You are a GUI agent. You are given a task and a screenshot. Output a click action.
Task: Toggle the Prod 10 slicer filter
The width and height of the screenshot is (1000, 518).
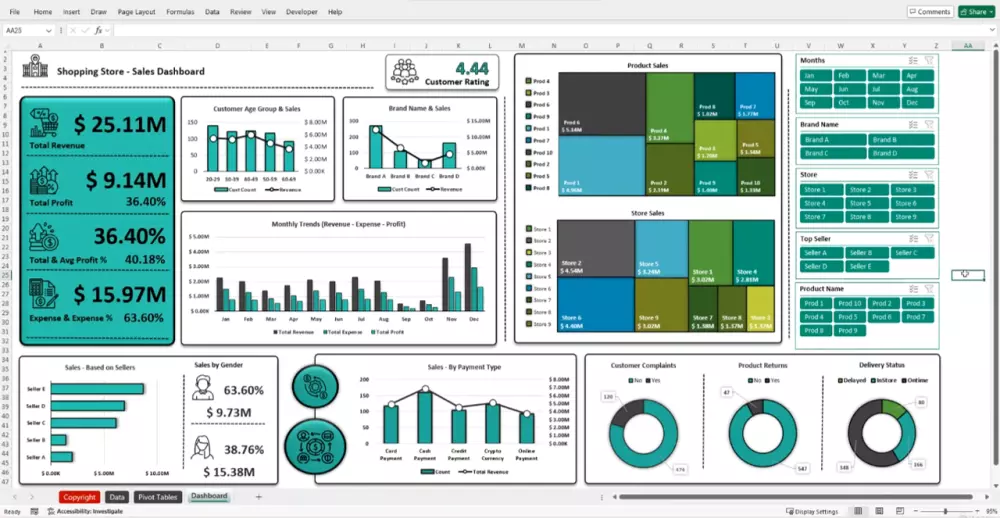pos(849,304)
